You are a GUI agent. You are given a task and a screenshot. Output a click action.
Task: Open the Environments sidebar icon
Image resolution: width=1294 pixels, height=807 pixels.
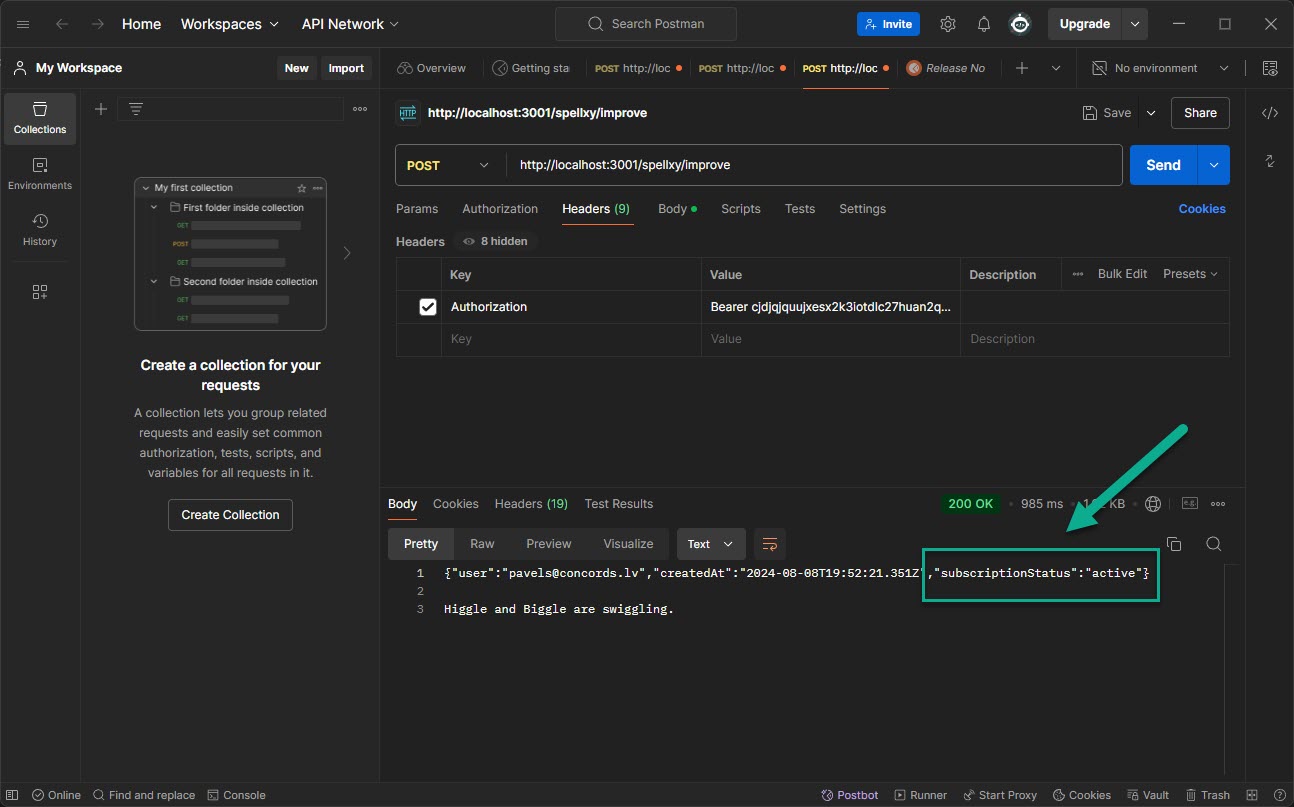40,174
